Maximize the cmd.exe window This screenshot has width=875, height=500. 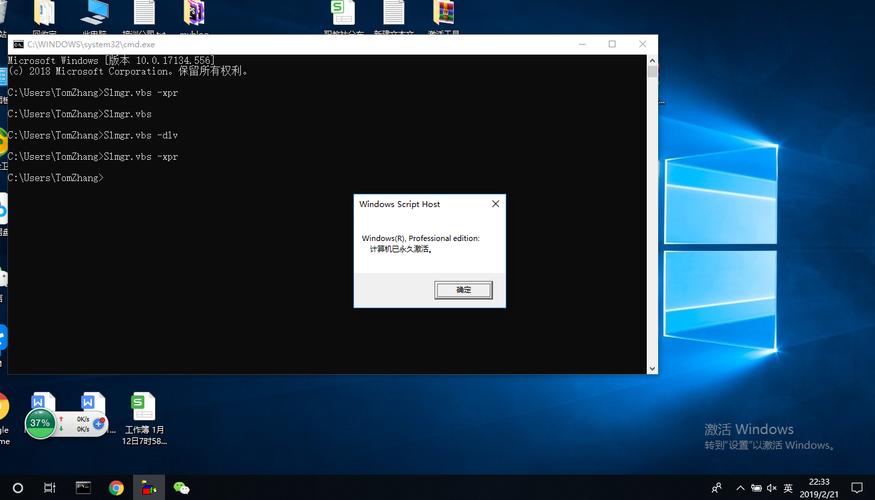[x=612, y=44]
